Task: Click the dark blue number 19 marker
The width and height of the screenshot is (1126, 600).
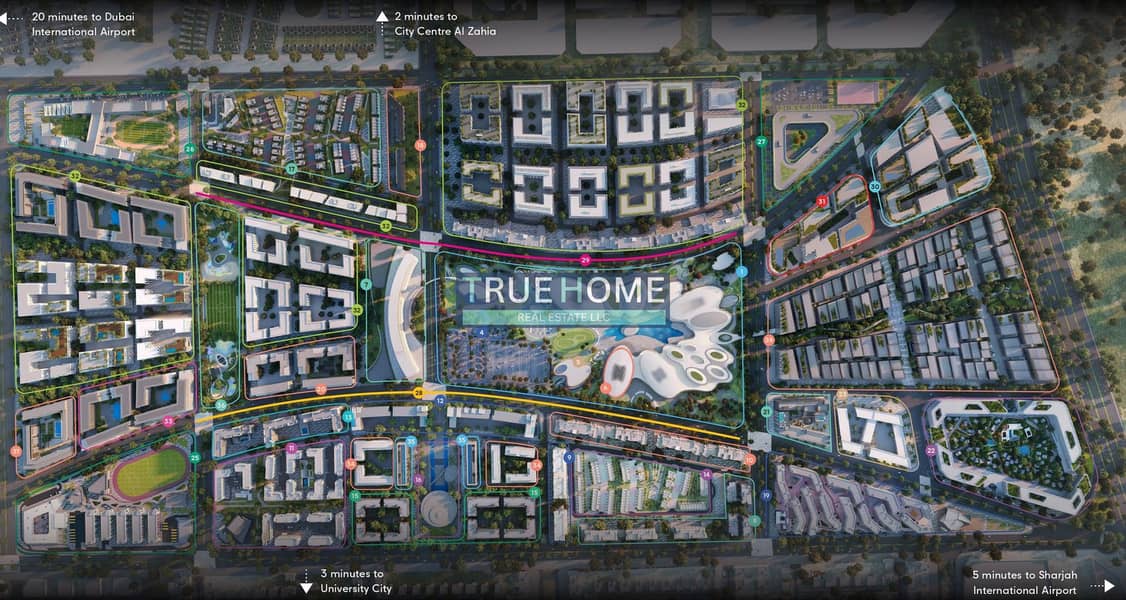Action: pos(766,495)
